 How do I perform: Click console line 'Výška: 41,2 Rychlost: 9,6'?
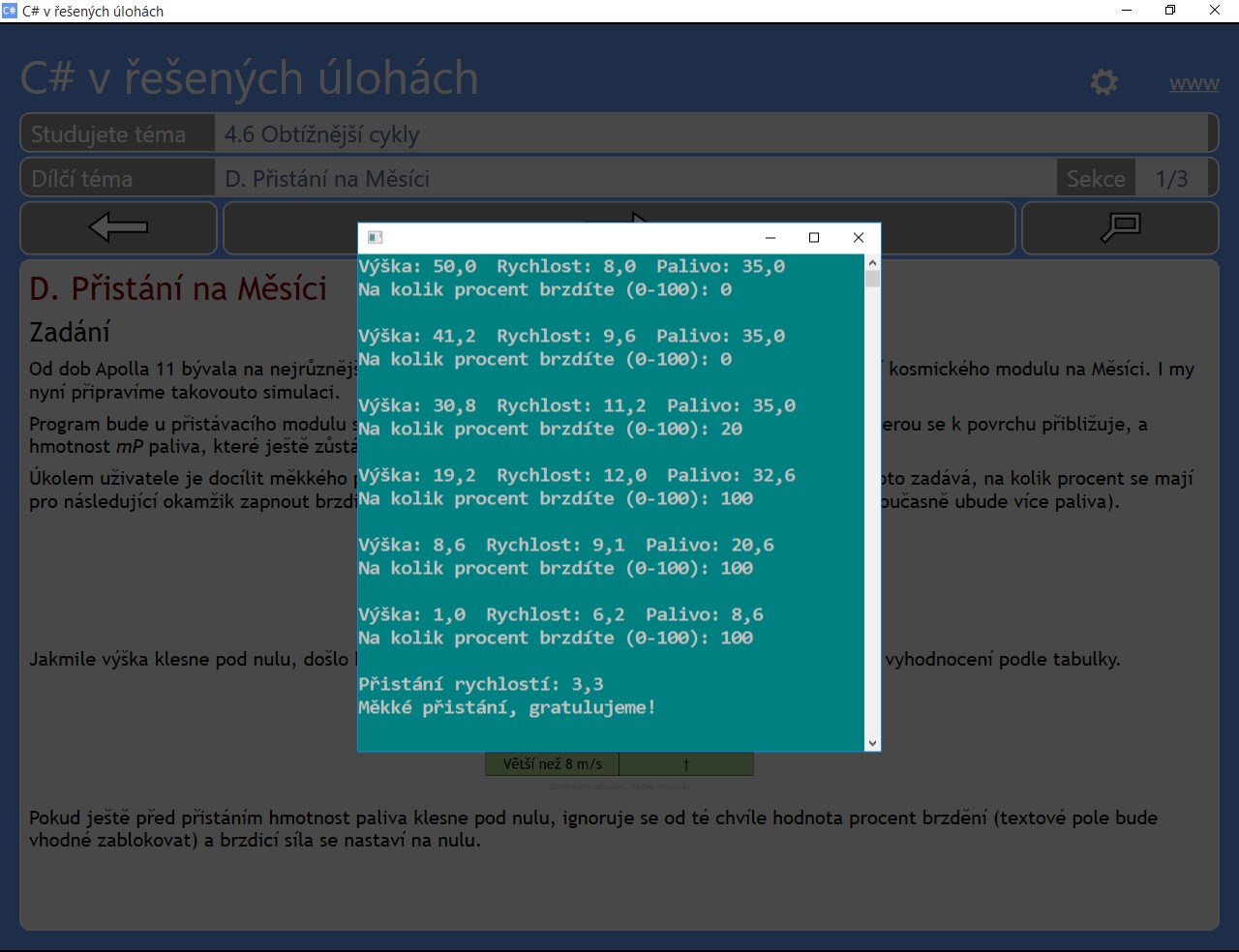pos(572,337)
